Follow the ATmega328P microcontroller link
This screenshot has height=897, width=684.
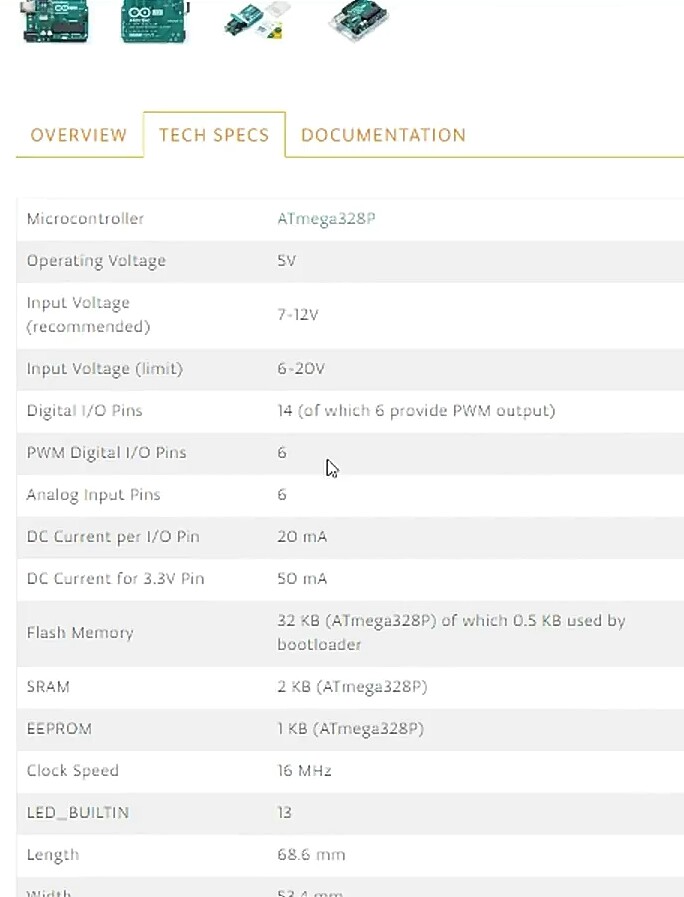326,219
